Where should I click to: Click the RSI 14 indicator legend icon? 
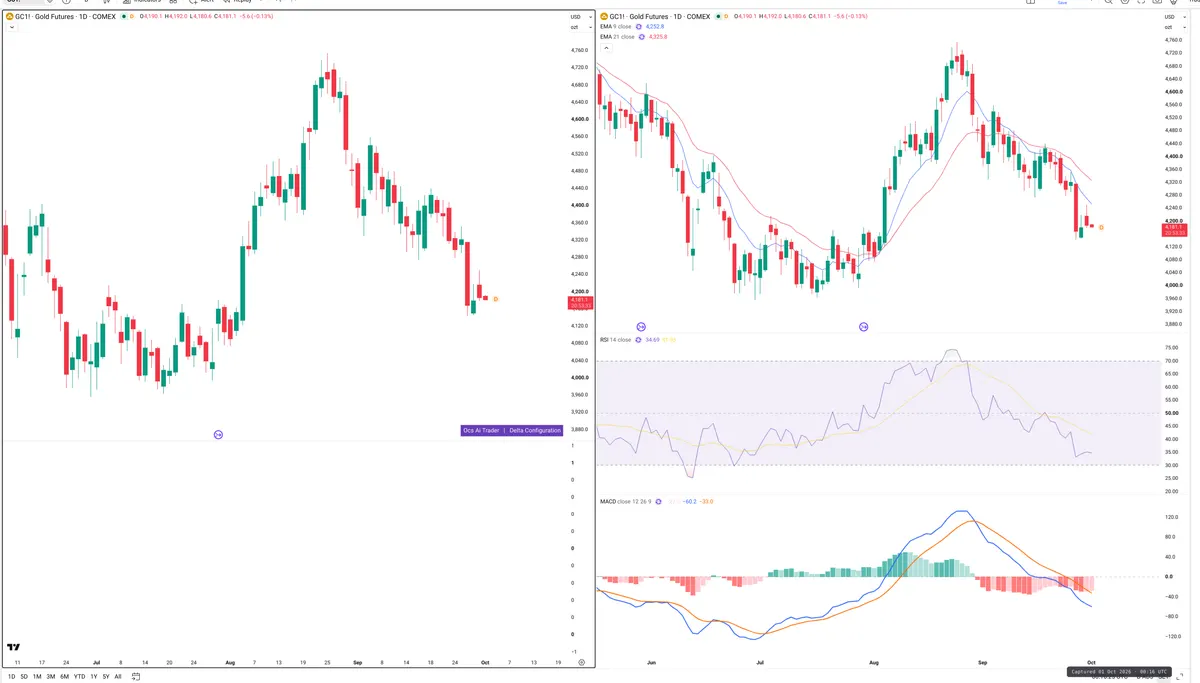click(639, 340)
